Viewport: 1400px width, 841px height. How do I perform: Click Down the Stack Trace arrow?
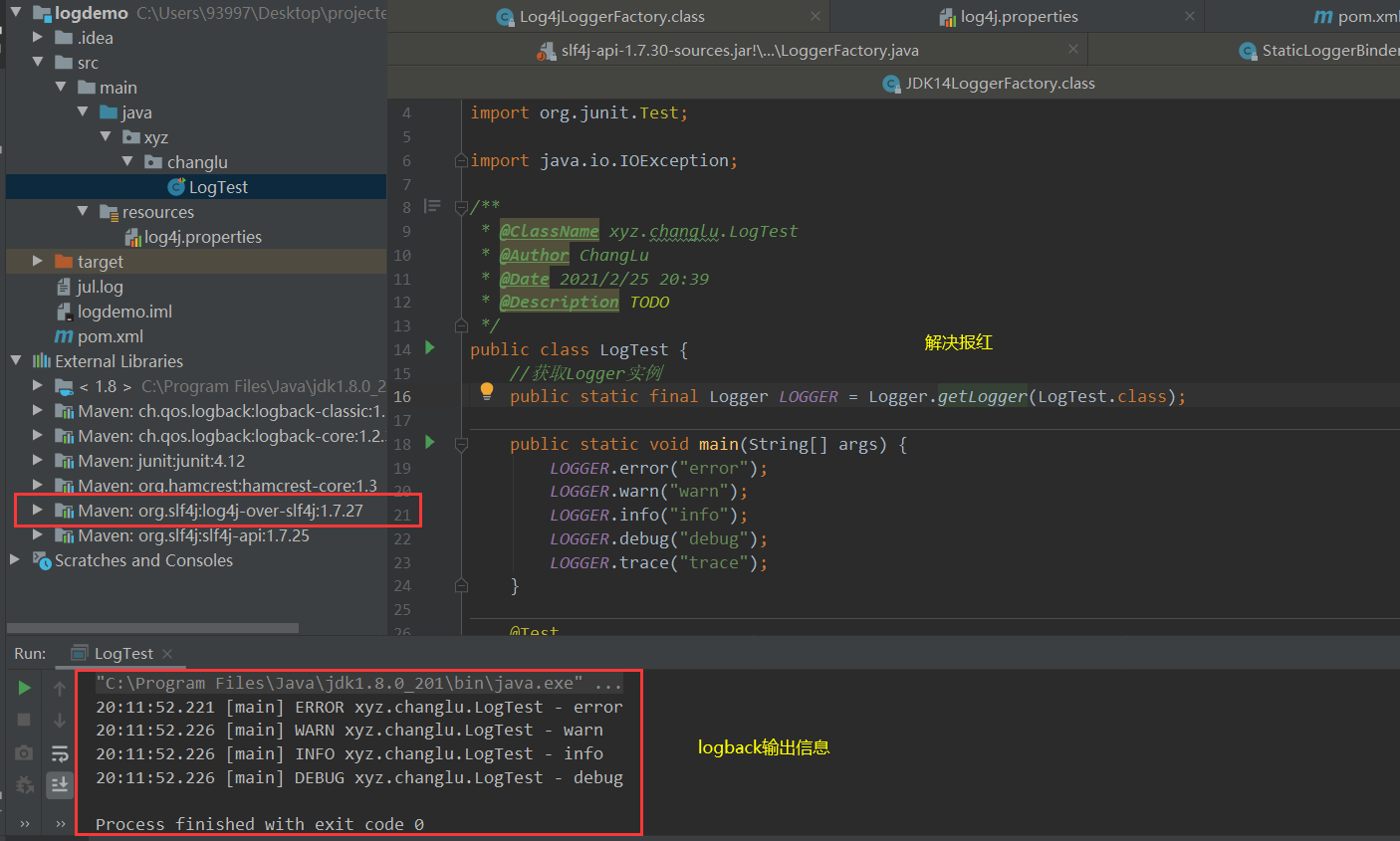pos(60,721)
